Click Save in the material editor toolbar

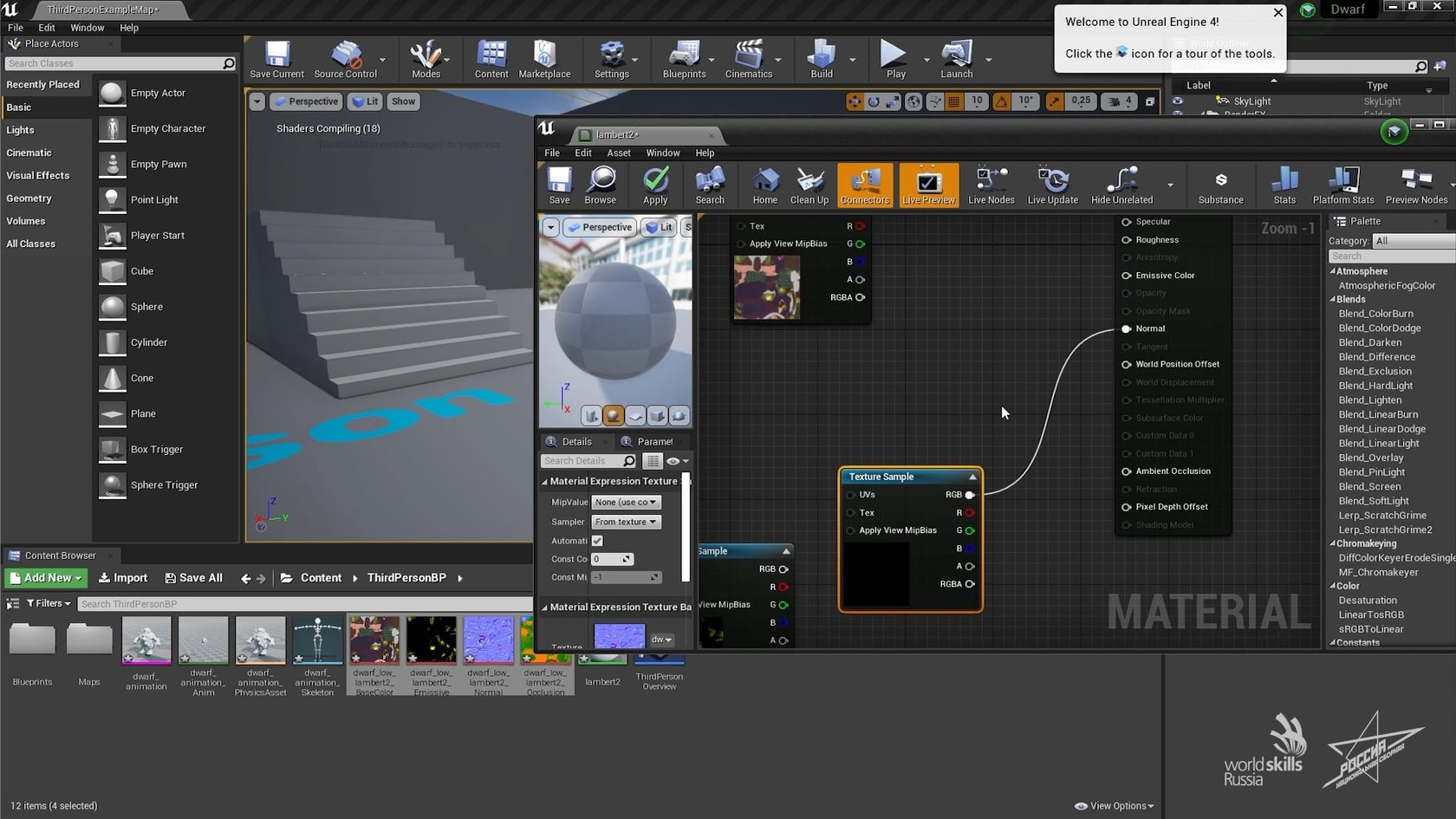tap(559, 185)
